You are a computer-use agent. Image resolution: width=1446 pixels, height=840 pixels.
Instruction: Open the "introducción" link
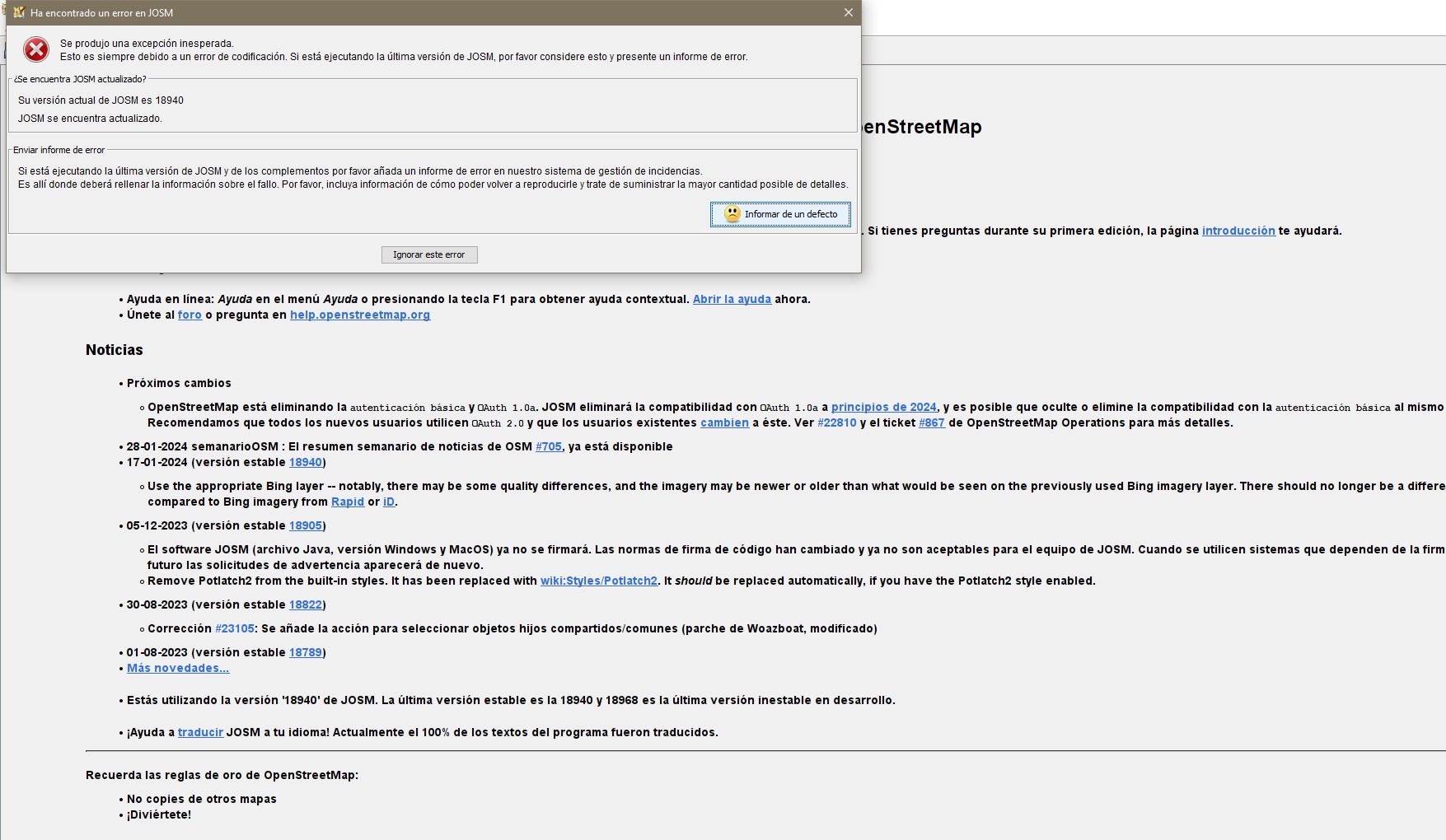pos(1238,231)
